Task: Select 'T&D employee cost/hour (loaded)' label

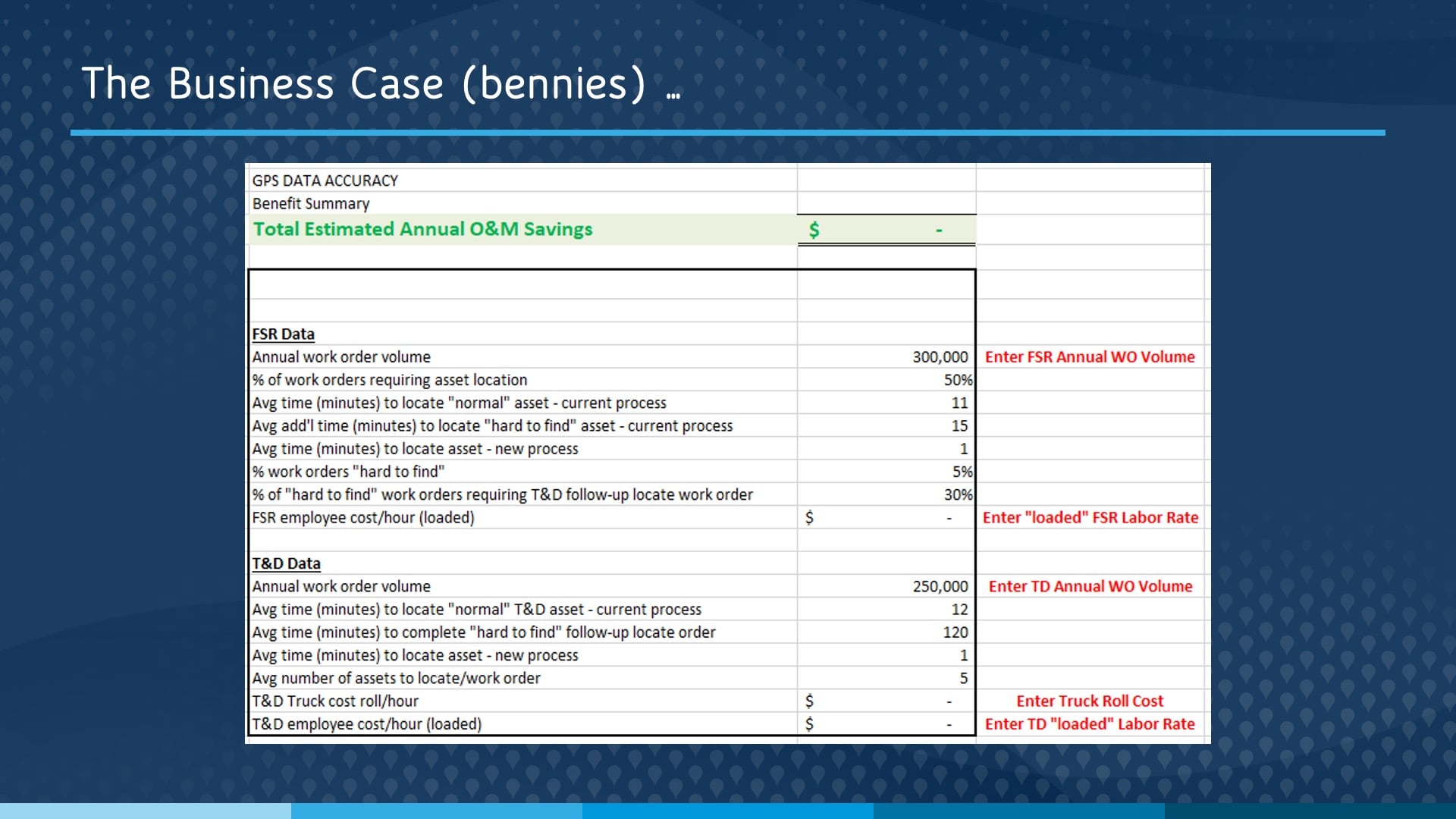Action: pyautogui.click(x=366, y=723)
